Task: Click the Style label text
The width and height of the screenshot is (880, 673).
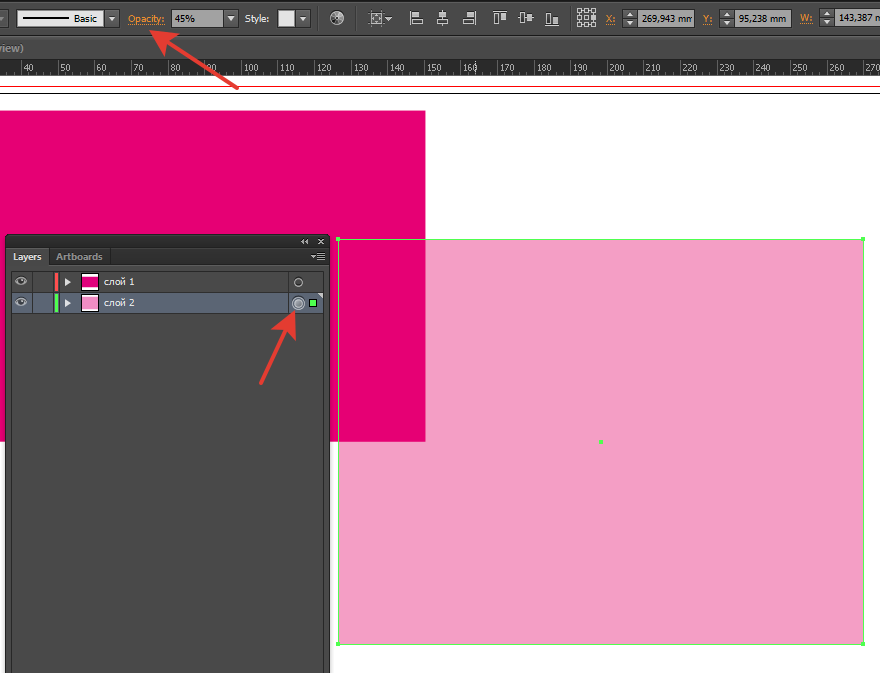Action: click(x=257, y=19)
